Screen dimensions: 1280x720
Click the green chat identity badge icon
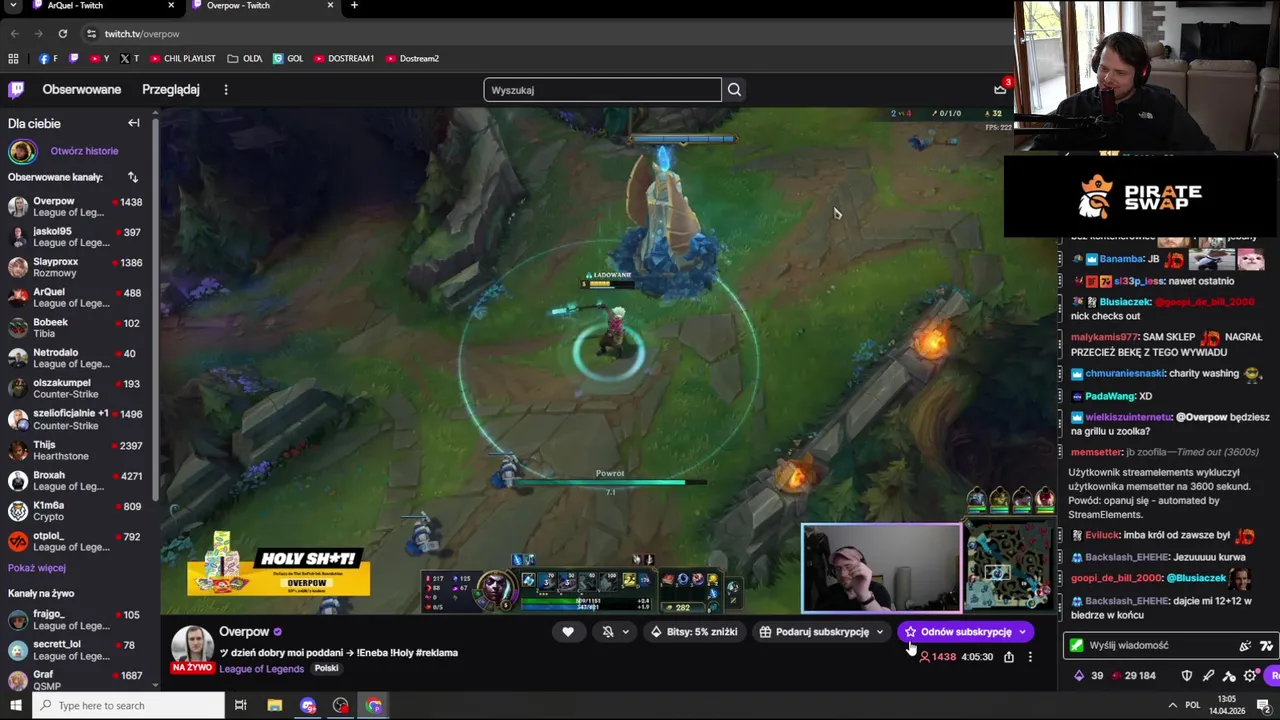pyautogui.click(x=1076, y=646)
